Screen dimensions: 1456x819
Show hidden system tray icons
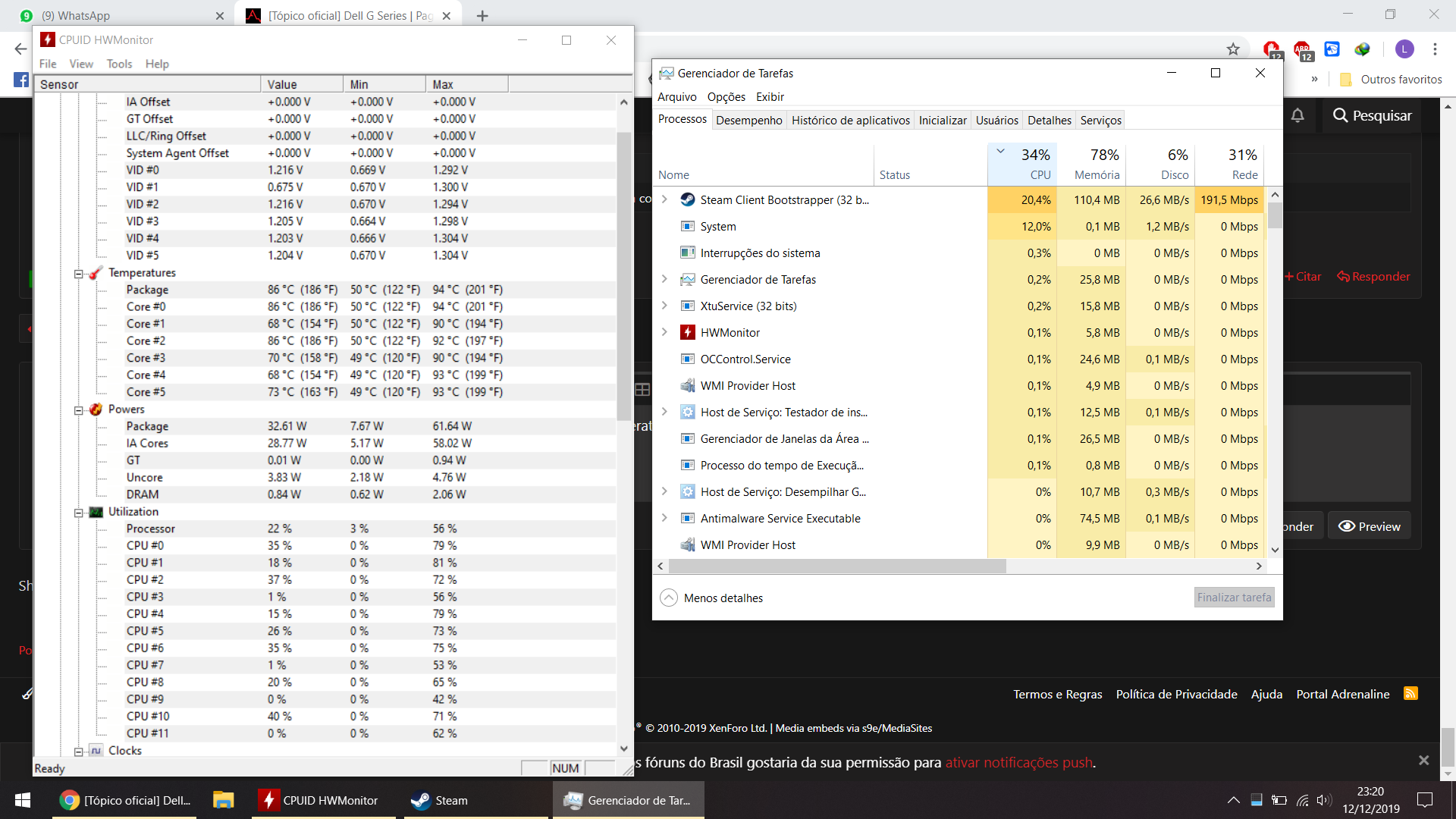click(1233, 800)
